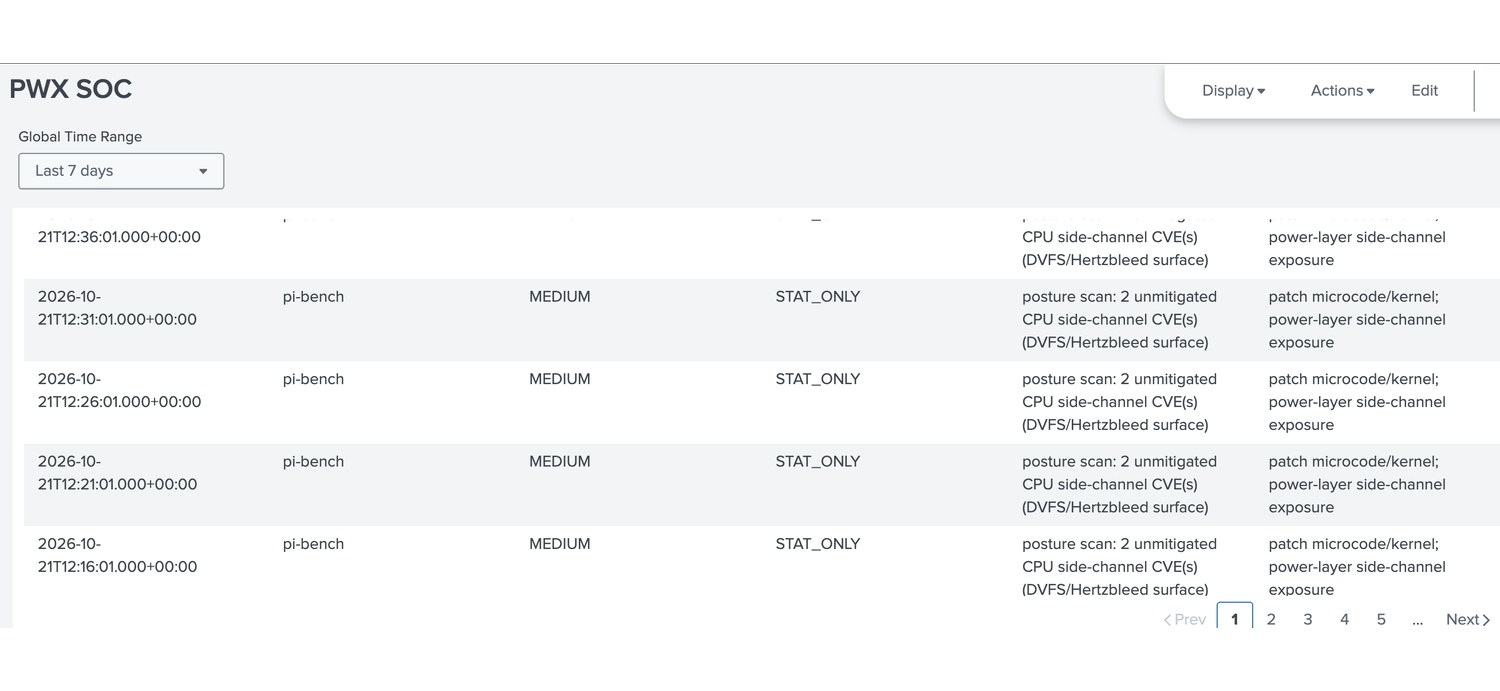Click the PWX SOC dashboard title
1500x691 pixels.
point(71,89)
